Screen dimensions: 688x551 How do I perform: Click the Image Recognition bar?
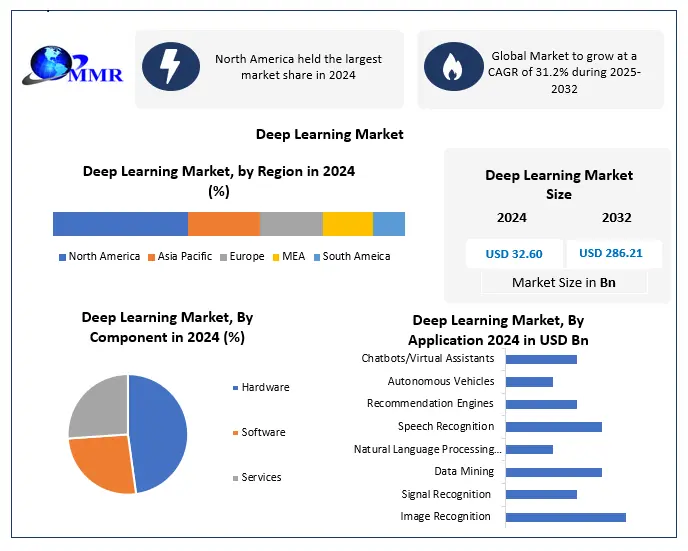pyautogui.click(x=565, y=517)
